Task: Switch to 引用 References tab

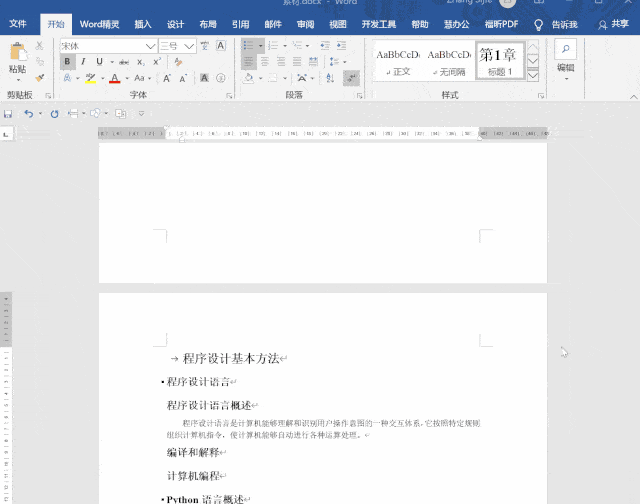Action: [x=240, y=24]
